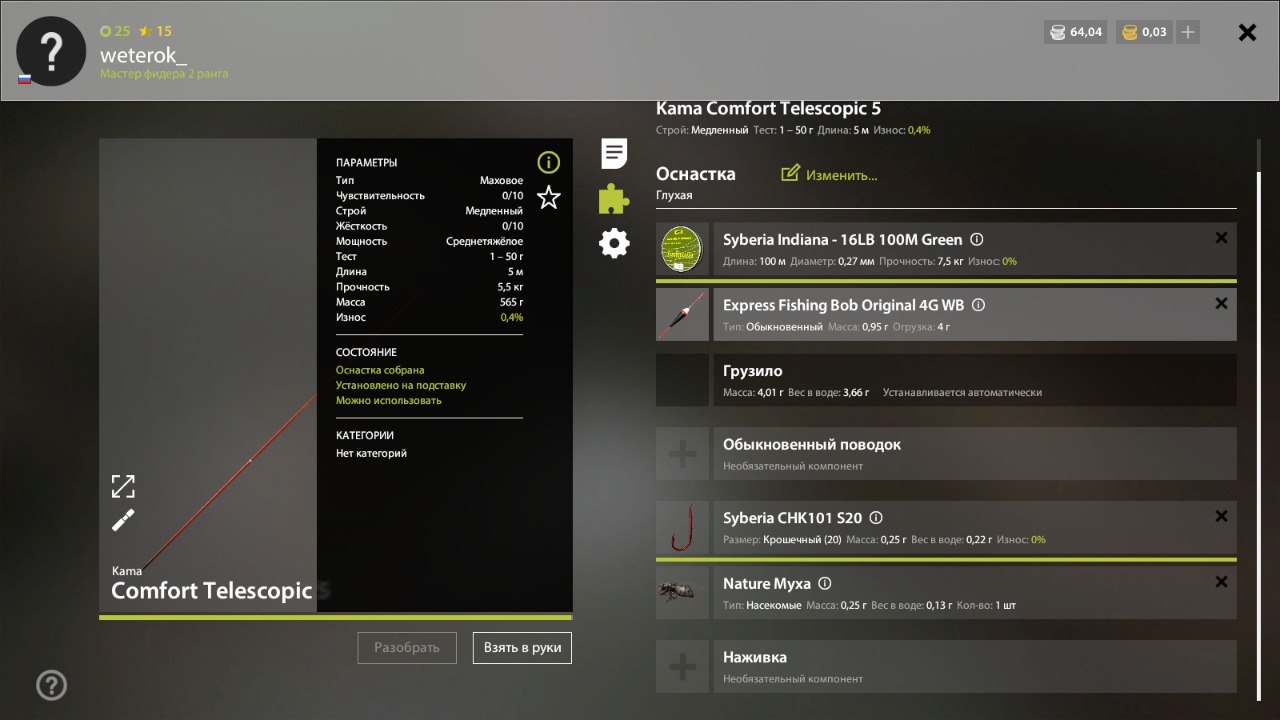This screenshot has width=1280, height=720.
Task: Show info for Syberia CHK101 S20 hook
Action: [x=876, y=518]
